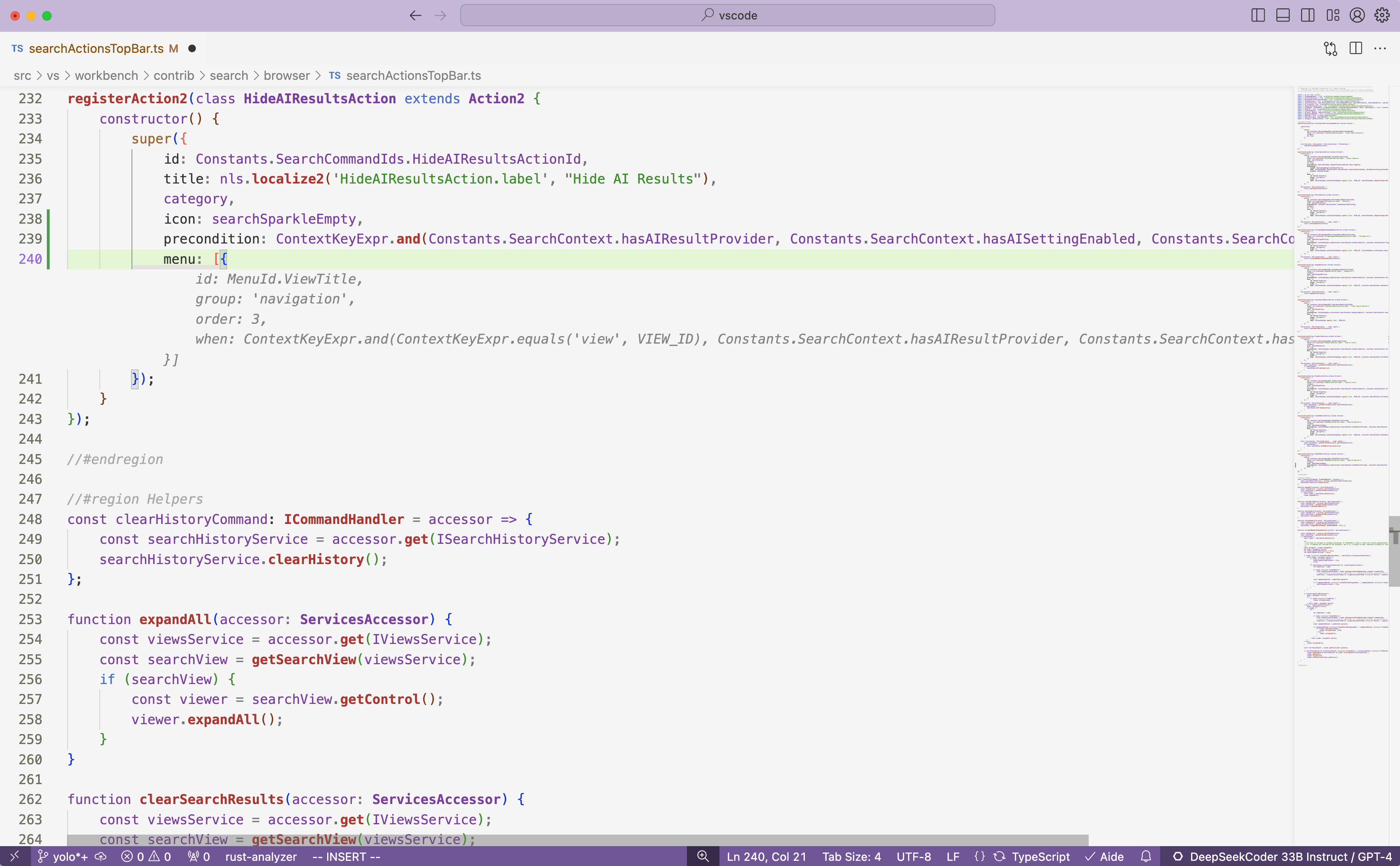Select model DeepSeekCoder 33B Instruct / GPT-4
The width and height of the screenshot is (1400, 866).
coord(1282,856)
